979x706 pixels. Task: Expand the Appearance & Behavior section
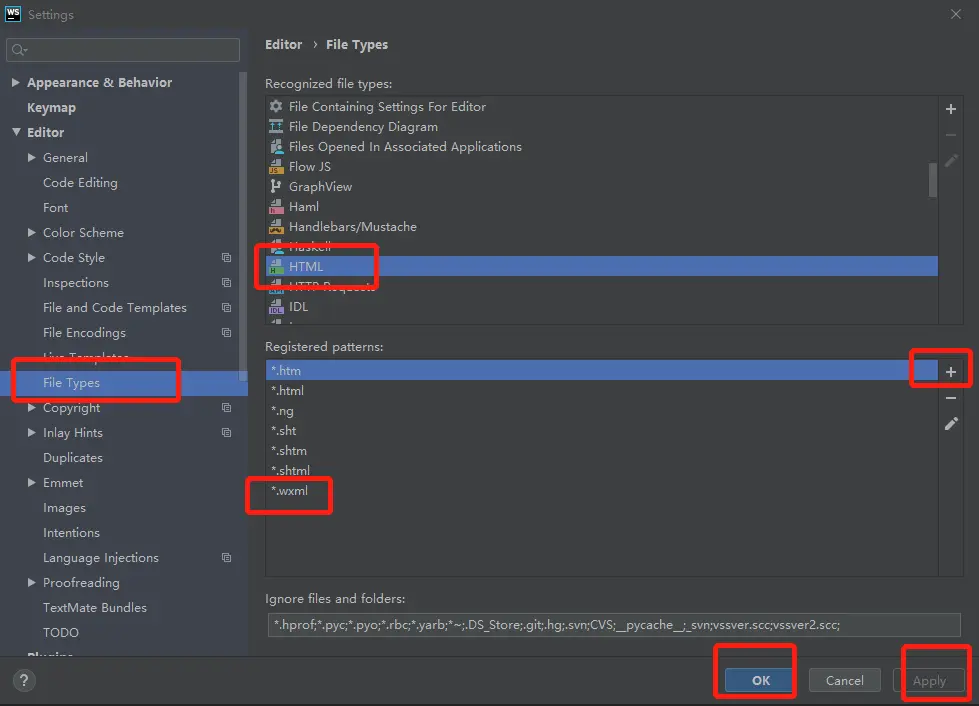16,82
